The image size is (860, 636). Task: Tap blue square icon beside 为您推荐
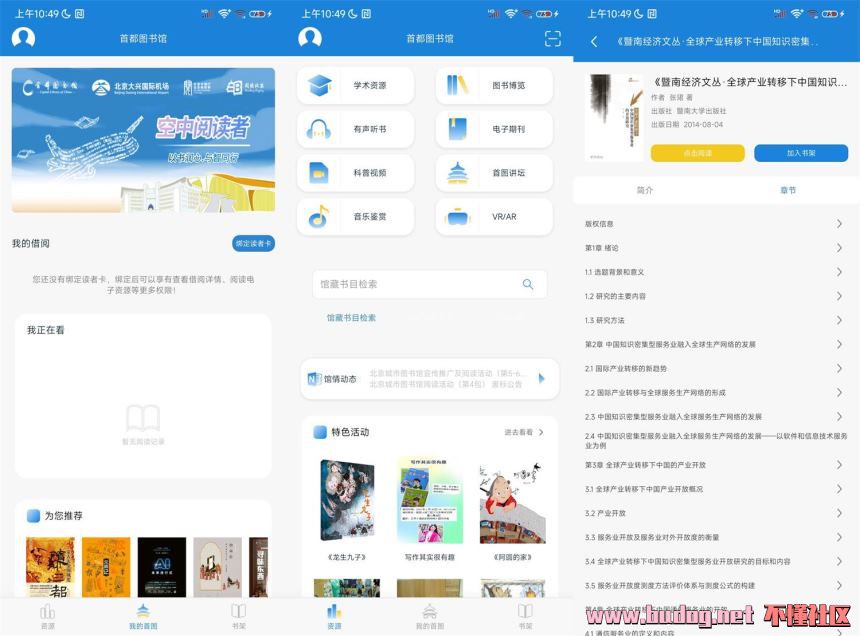(x=33, y=515)
